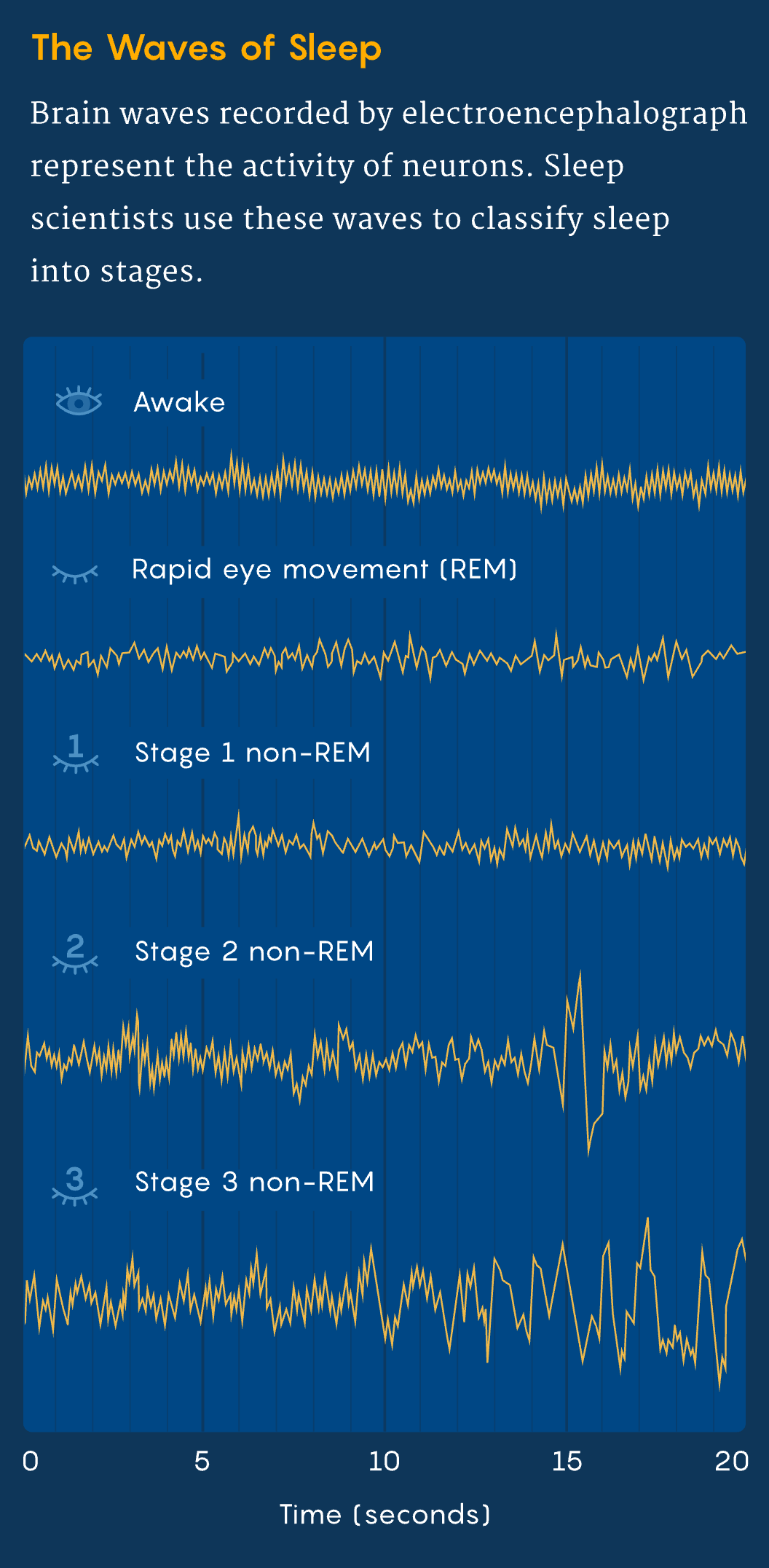Click the 10 second axis tick label
Screen dimensions: 769x1568
[x=384, y=1461]
